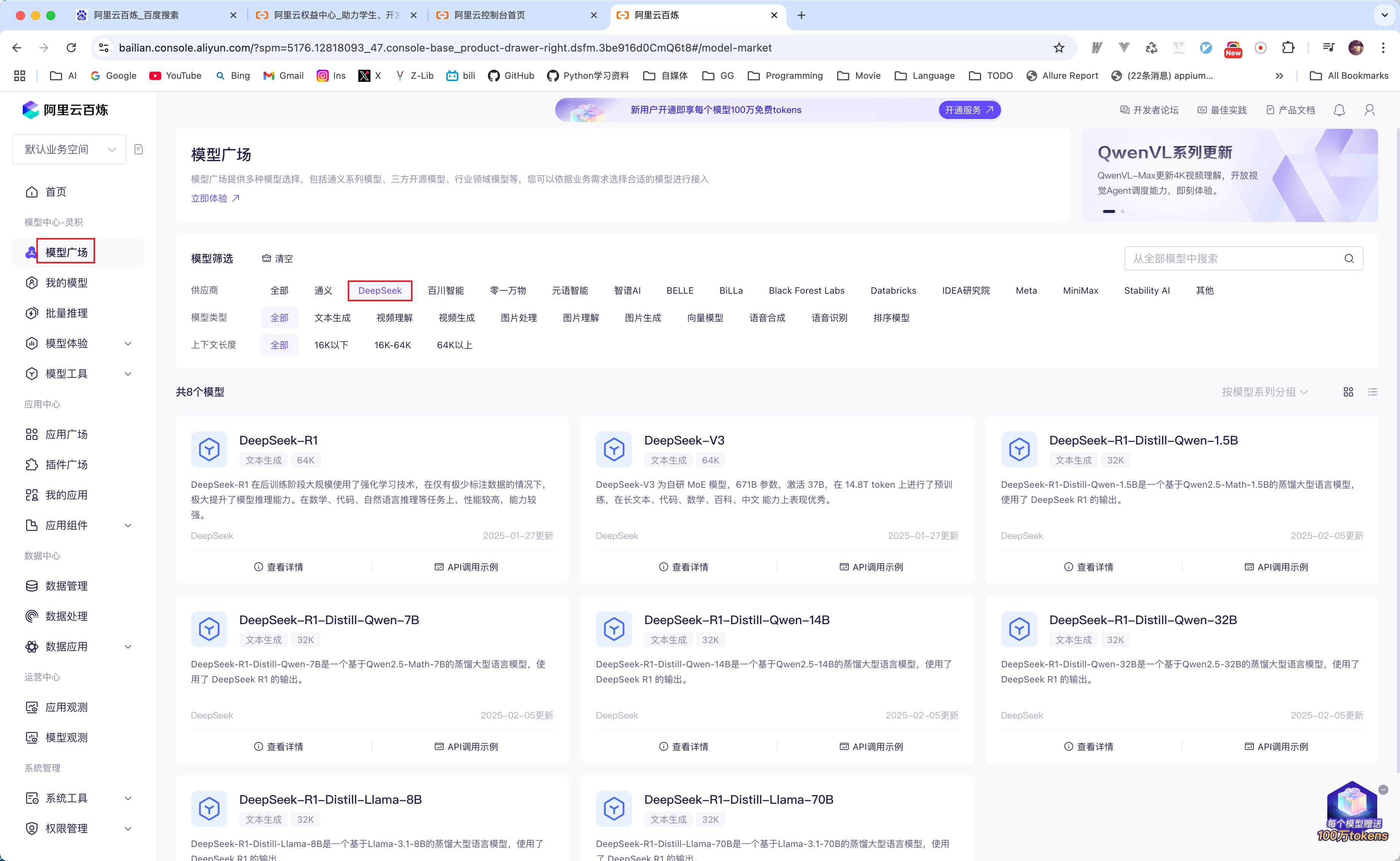The image size is (1400, 861).
Task: Select the 百川智能 supplier filter
Action: coord(445,290)
